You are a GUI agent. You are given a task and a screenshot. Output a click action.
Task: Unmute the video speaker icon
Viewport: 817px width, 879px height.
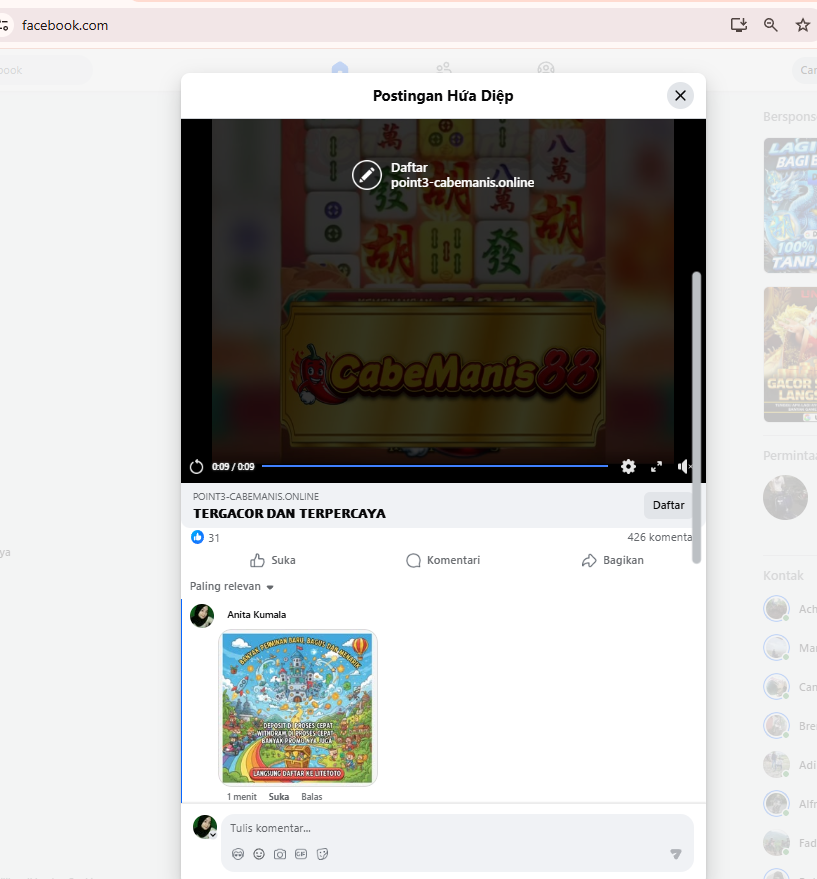[x=684, y=466]
